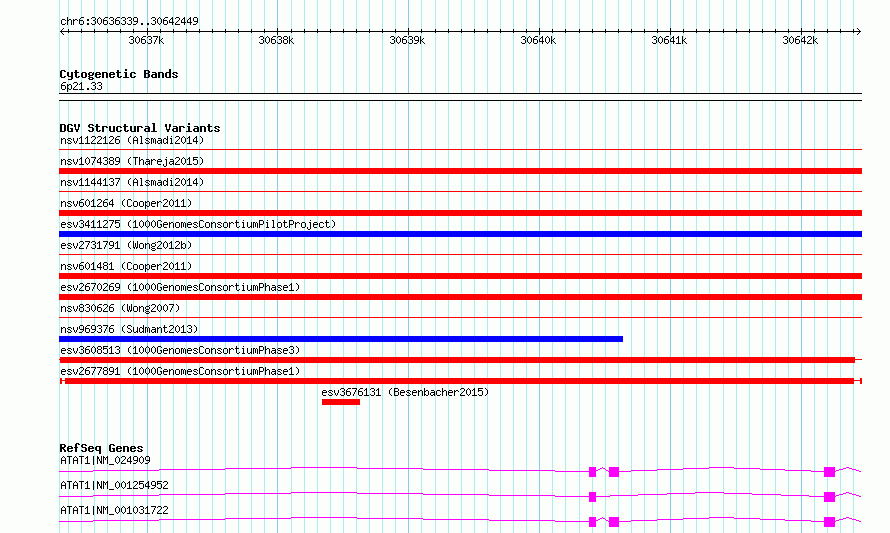The height and width of the screenshot is (533, 890).
Task: Click the nsv1122126 (Alsmadi2014) variant label
Action: [132, 140]
